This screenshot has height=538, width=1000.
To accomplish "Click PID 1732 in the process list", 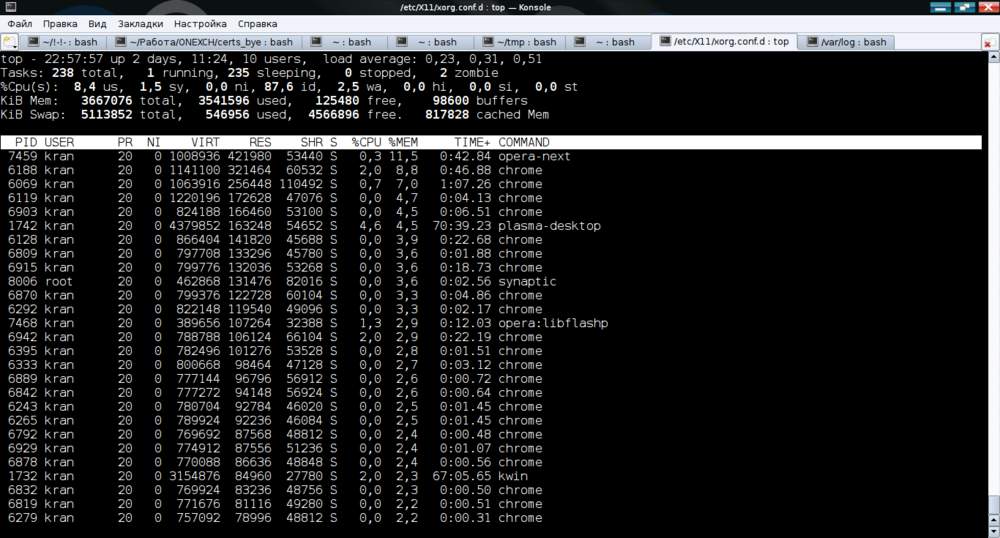I will click(23, 476).
